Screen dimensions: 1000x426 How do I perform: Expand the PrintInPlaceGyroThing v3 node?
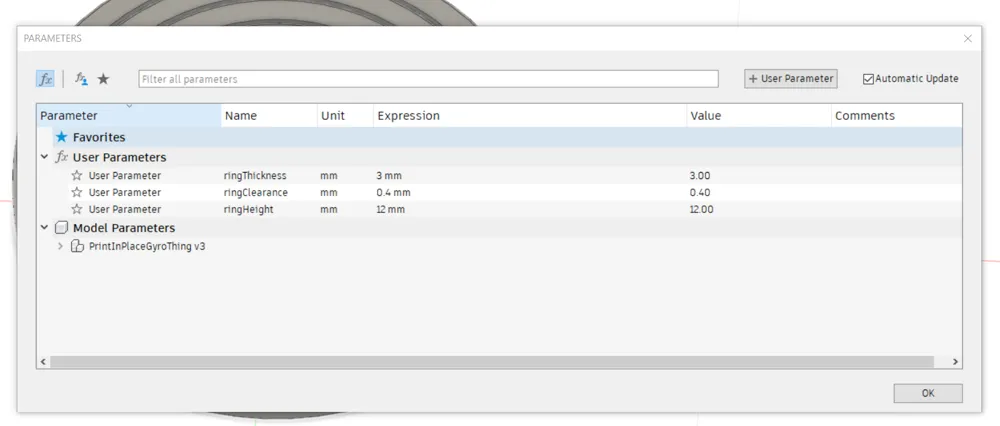tap(60, 246)
